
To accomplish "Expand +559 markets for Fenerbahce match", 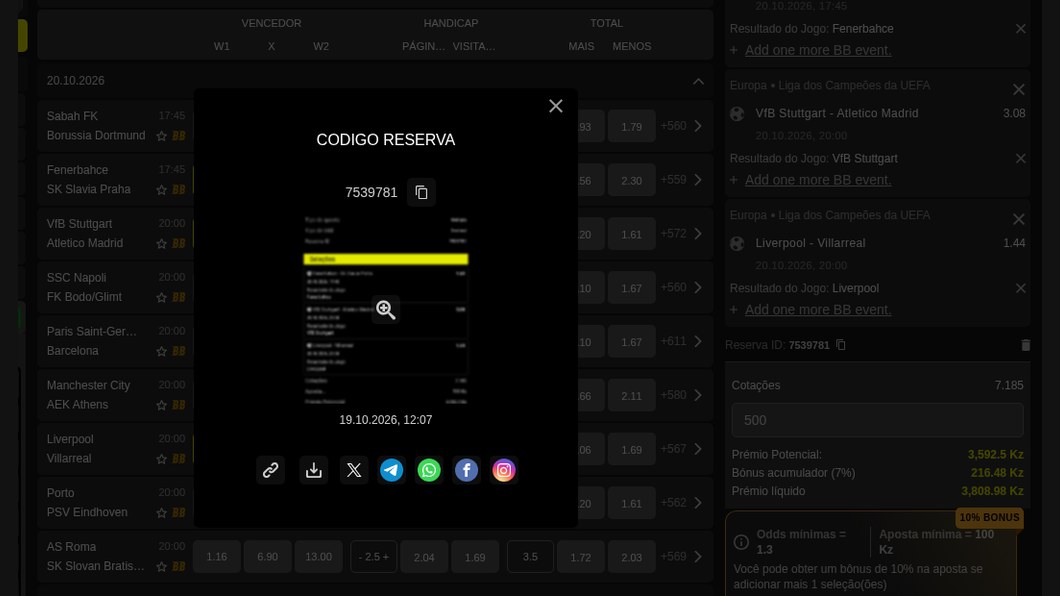I will (x=682, y=180).
